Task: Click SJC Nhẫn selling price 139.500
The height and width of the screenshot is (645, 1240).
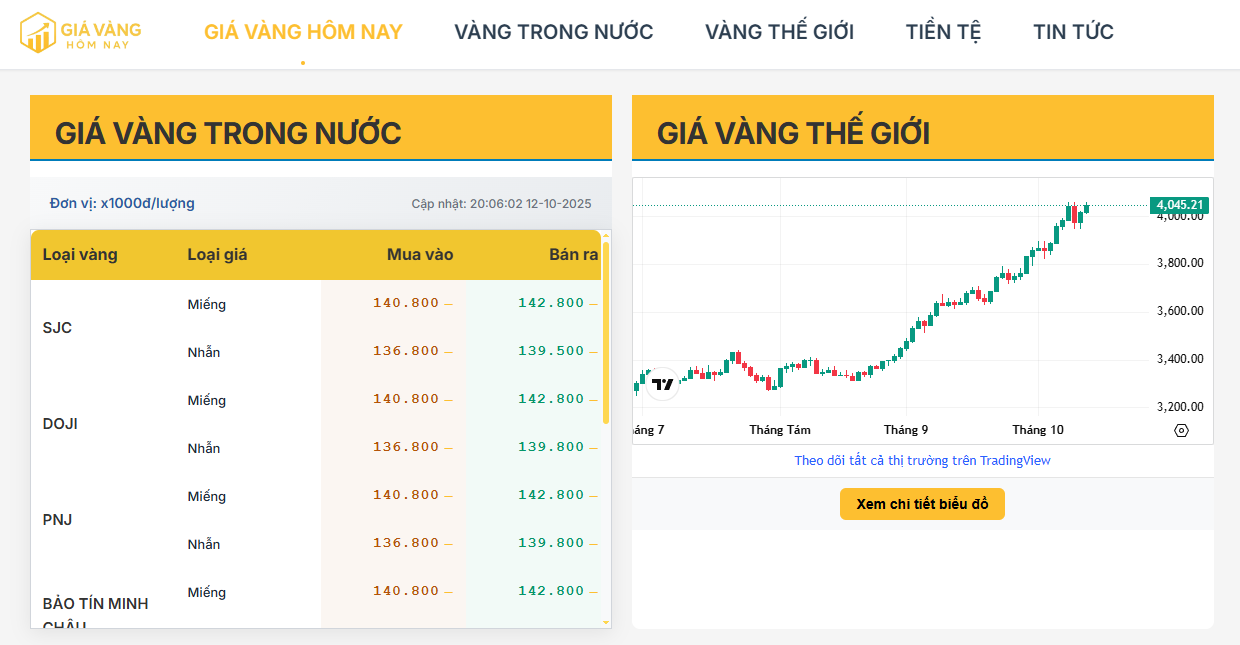Action: (551, 351)
